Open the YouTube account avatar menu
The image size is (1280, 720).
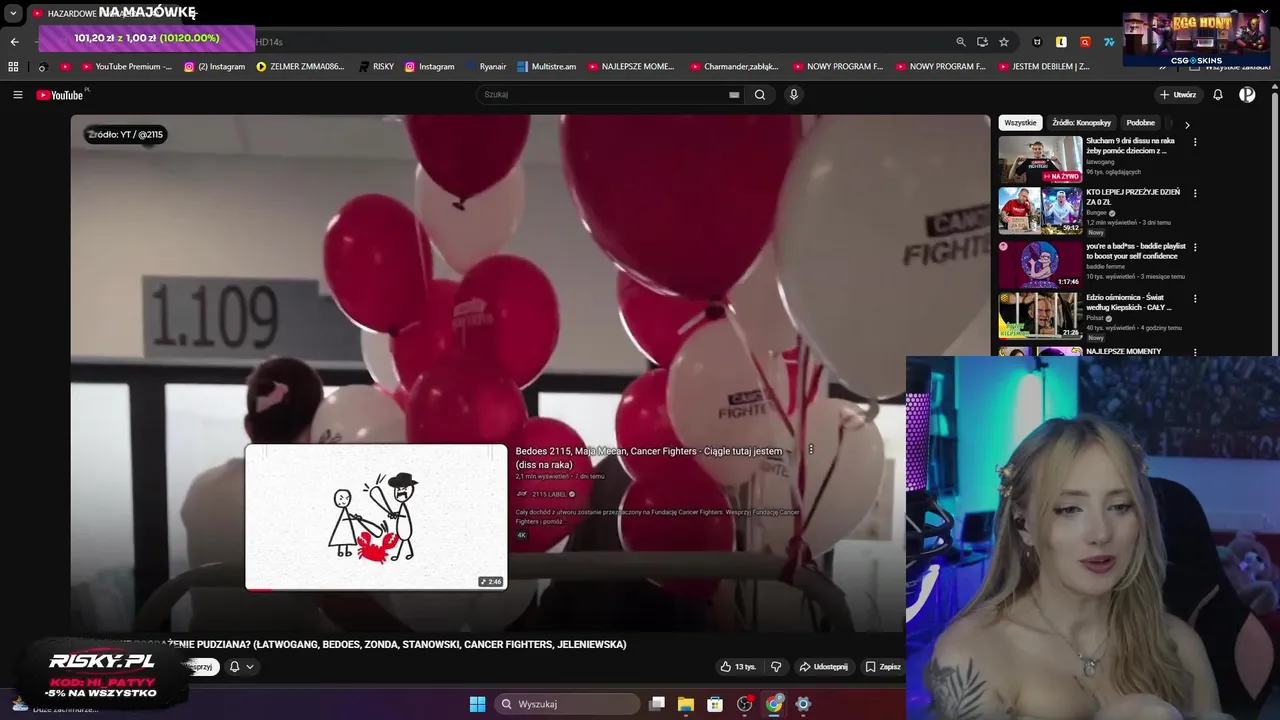point(1247,95)
